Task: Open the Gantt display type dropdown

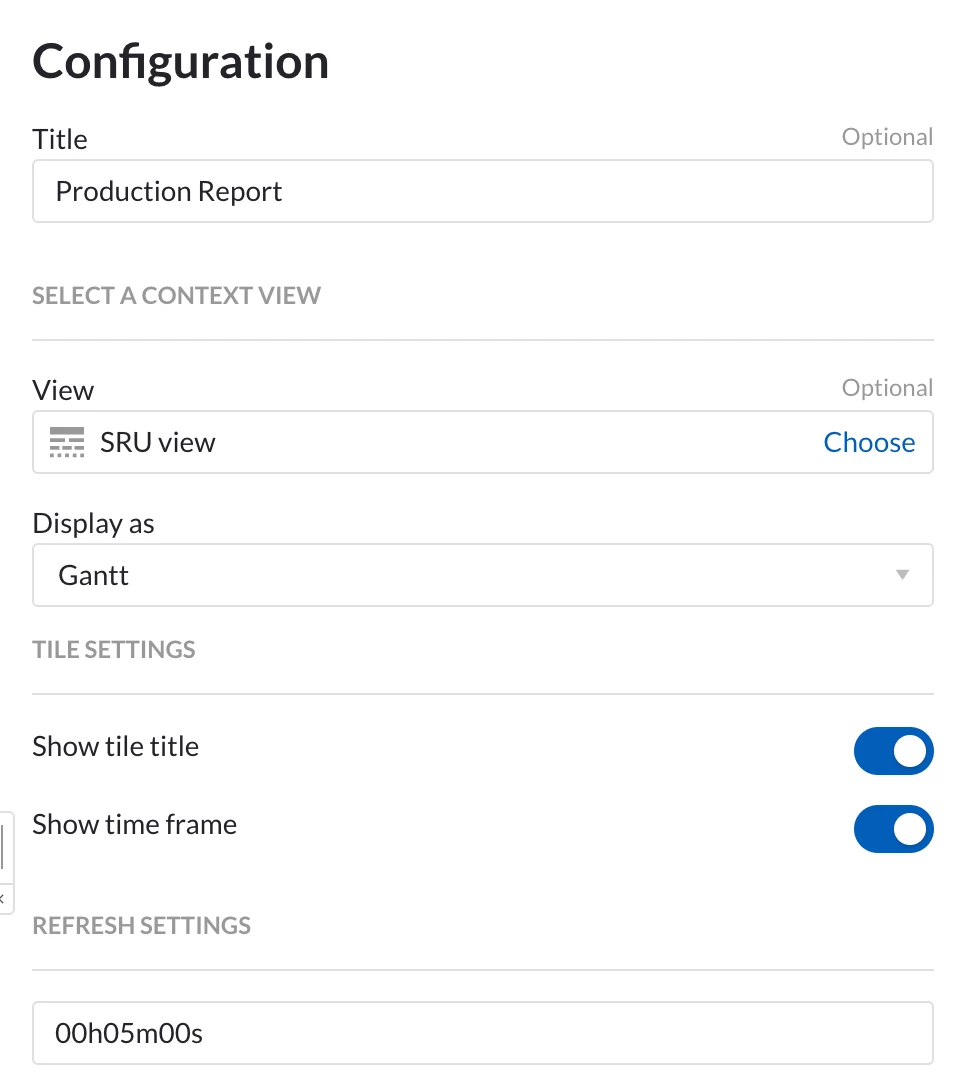Action: 483,575
